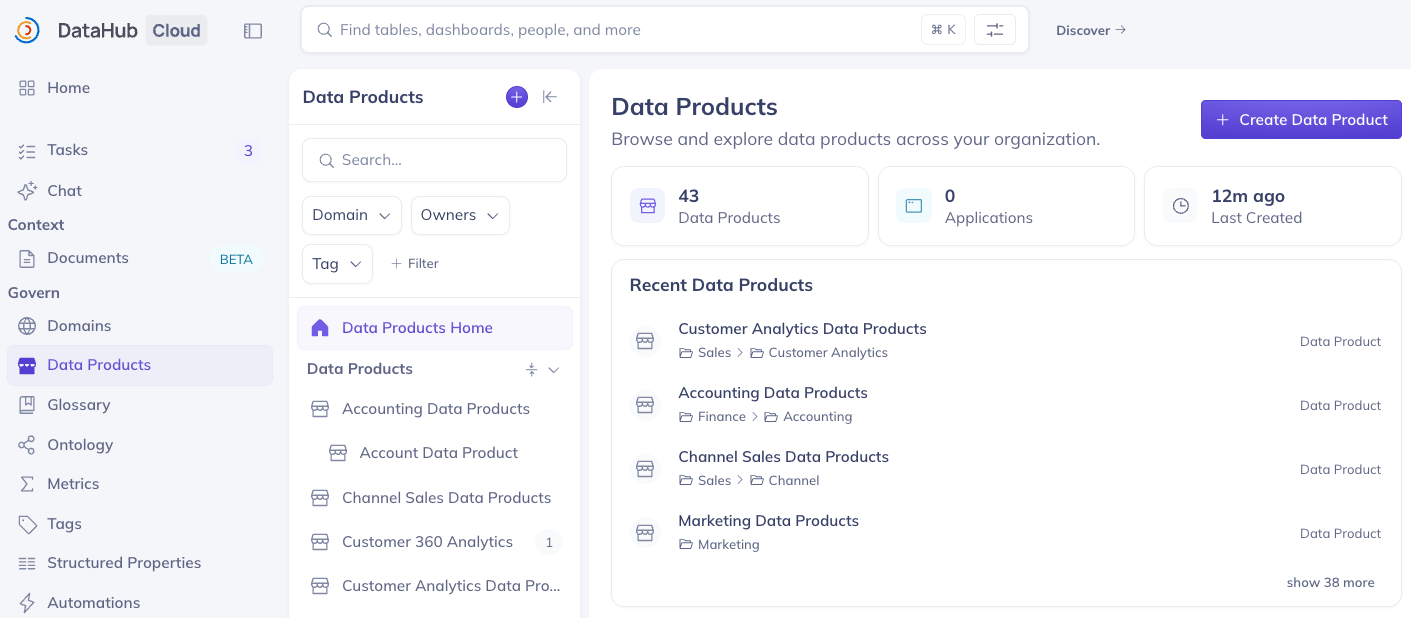Select Data Products in the left navigation
This screenshot has width=1411, height=618.
click(140, 366)
